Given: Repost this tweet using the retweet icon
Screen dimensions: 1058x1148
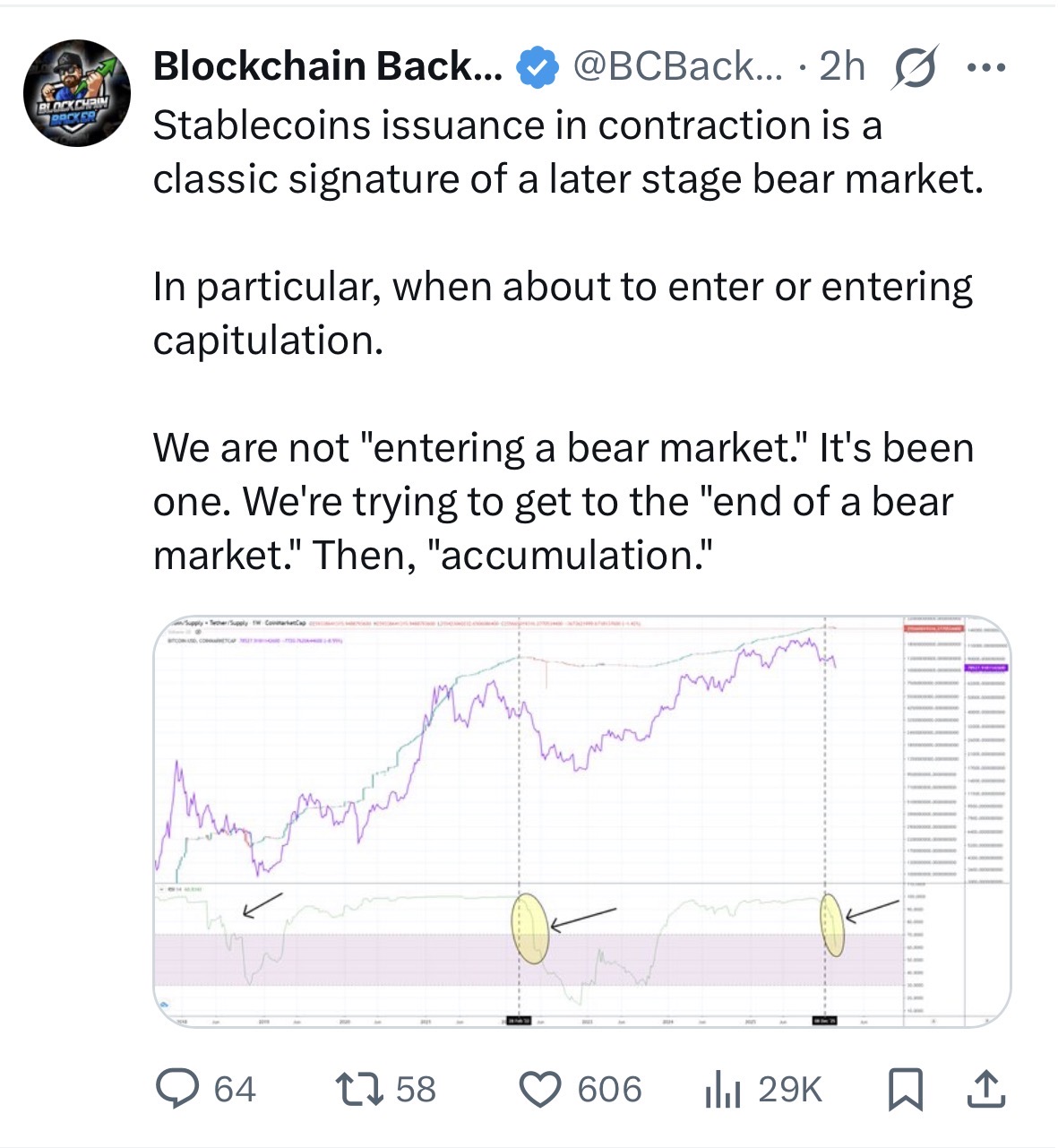Looking at the screenshot, I should 358,1089.
